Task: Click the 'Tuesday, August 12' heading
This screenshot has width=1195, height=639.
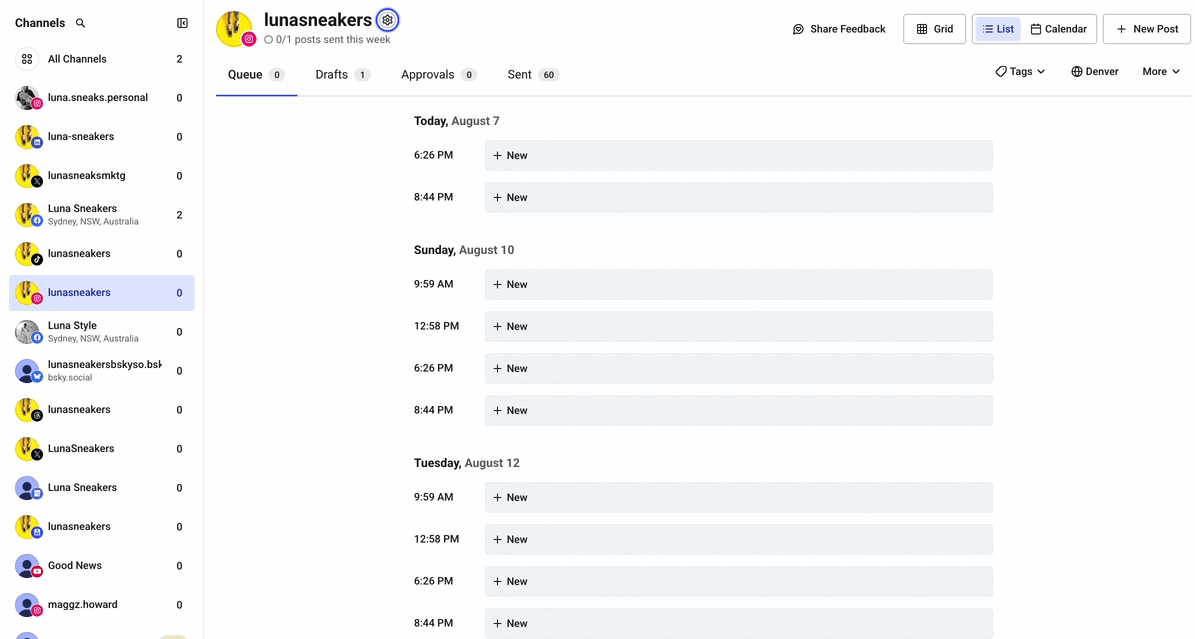Action: click(x=466, y=463)
